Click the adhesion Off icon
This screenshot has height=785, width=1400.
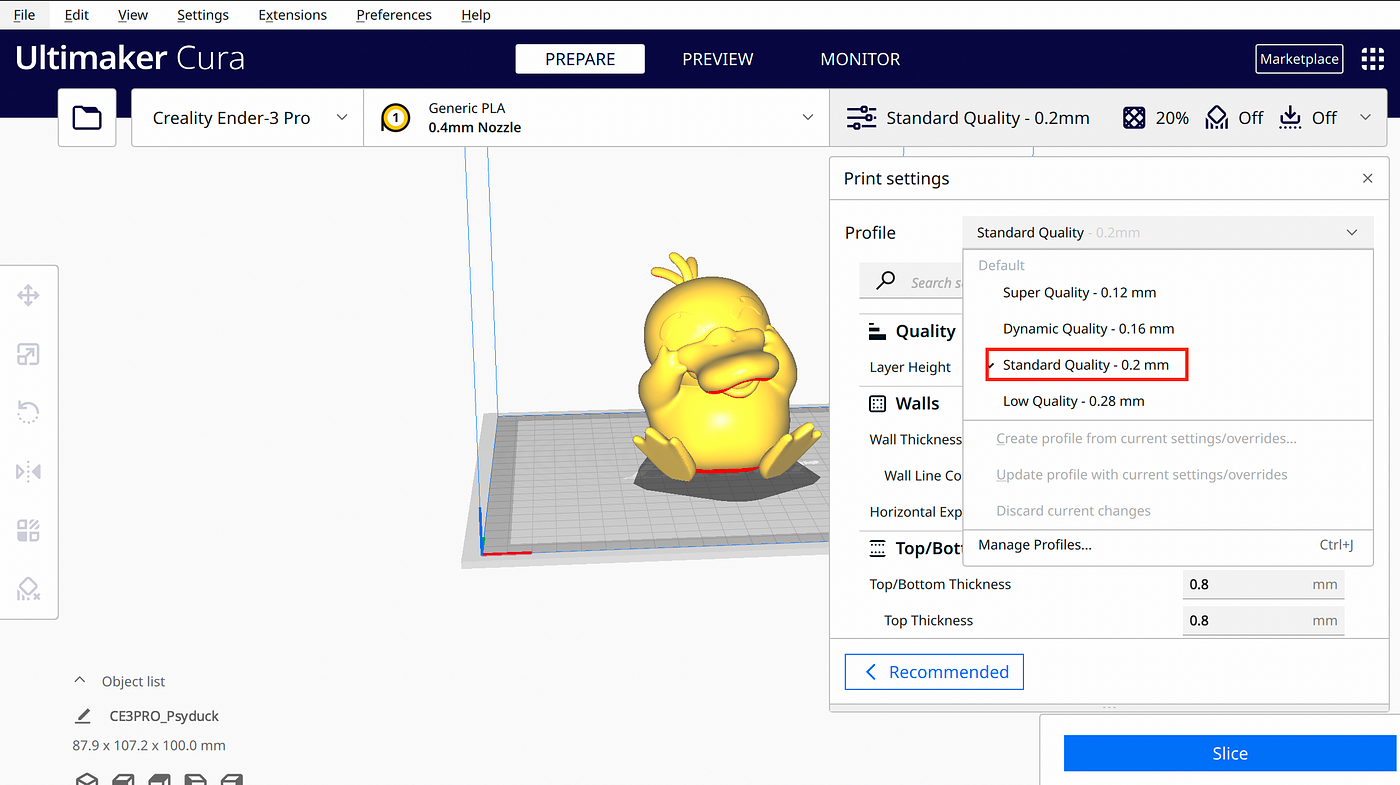1291,118
